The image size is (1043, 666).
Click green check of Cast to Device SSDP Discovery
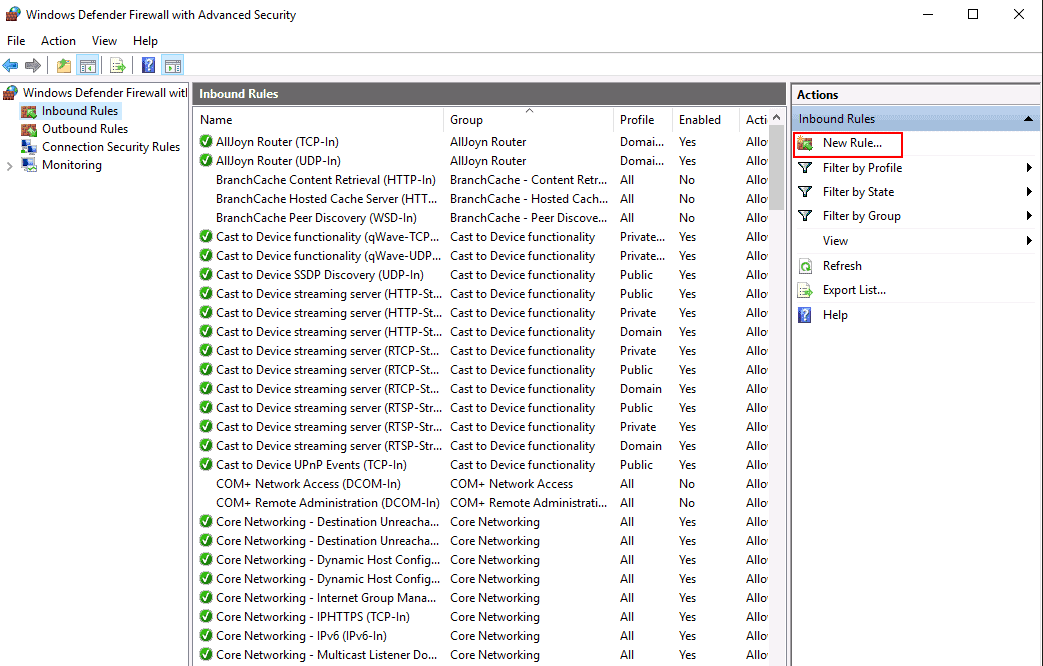coord(206,275)
